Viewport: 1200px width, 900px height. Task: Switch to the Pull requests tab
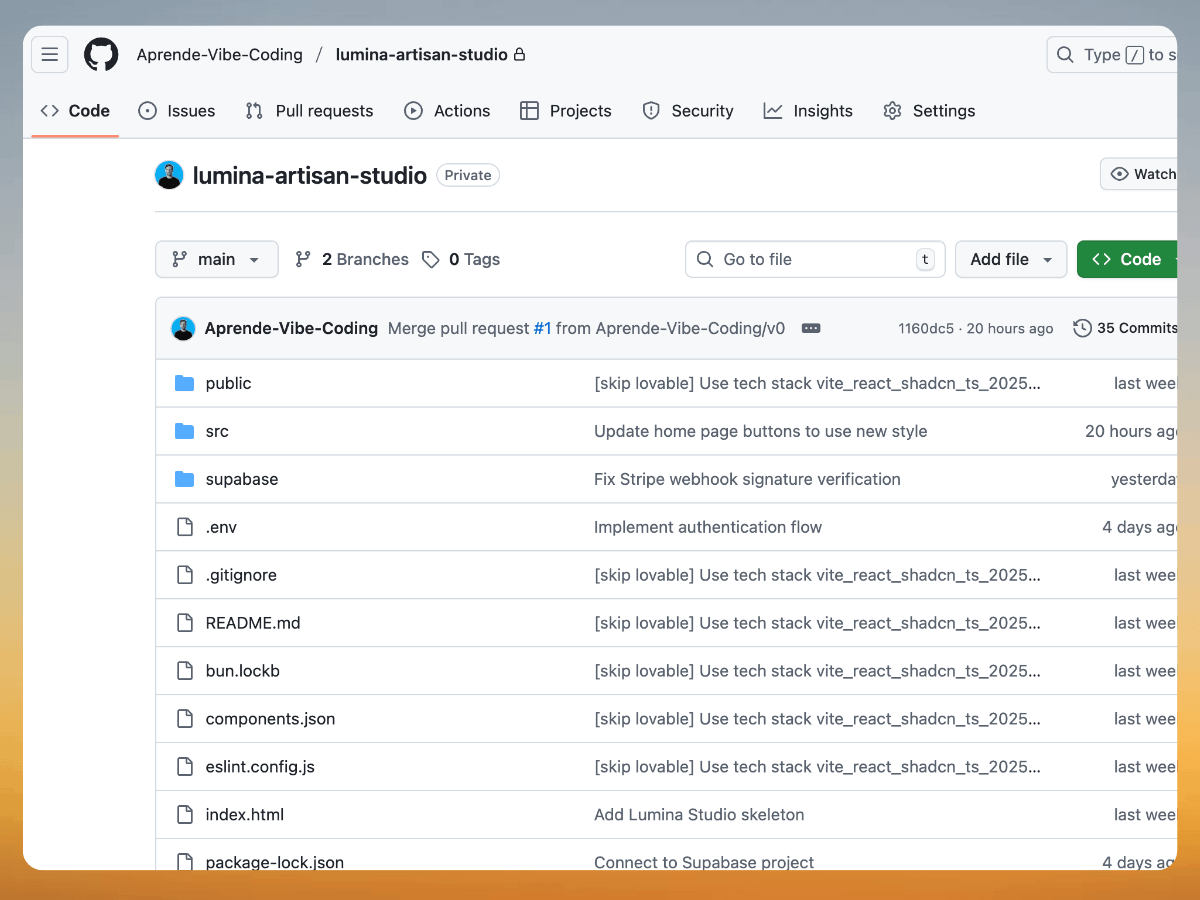coord(310,111)
